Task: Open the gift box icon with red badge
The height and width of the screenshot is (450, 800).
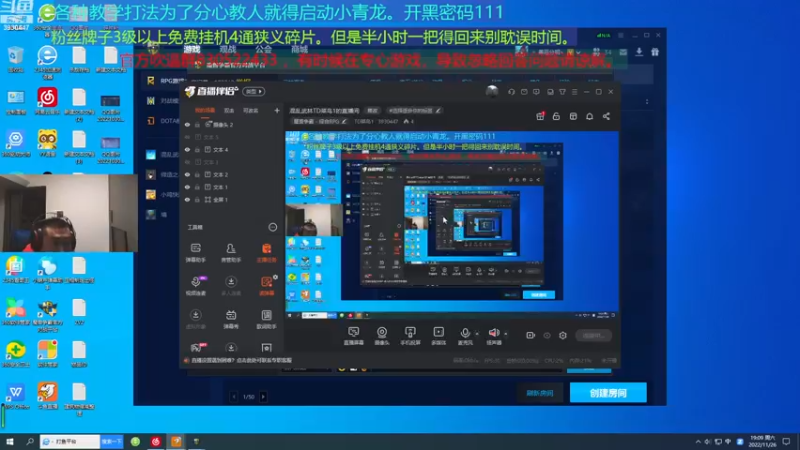Action: (x=540, y=116)
